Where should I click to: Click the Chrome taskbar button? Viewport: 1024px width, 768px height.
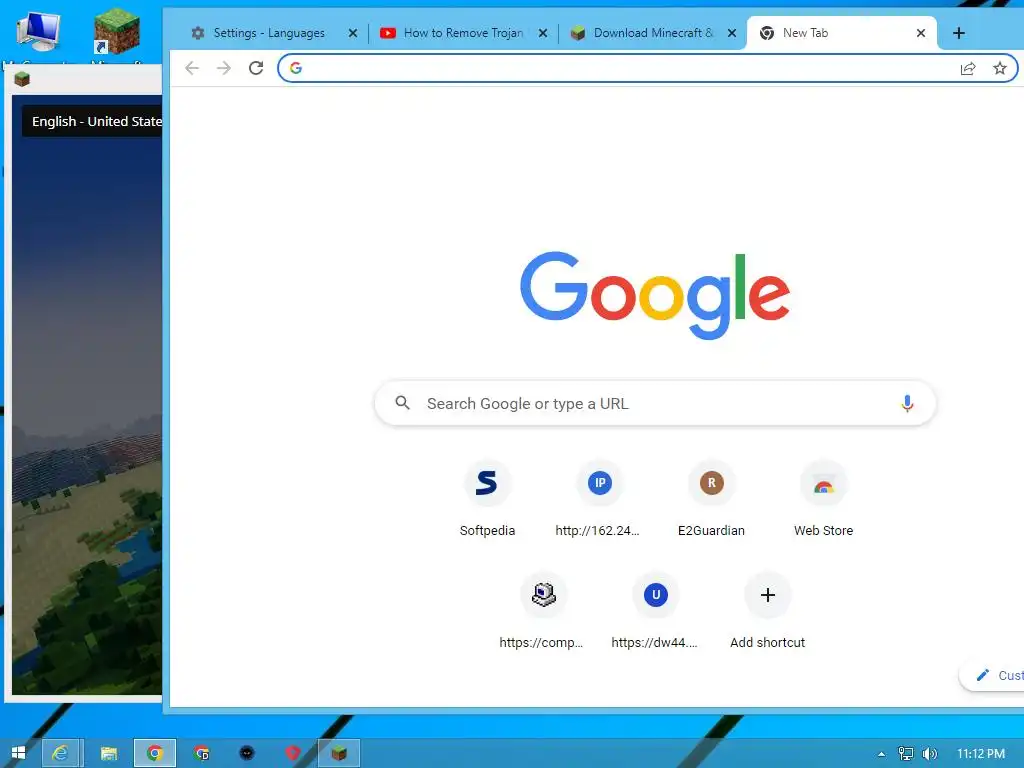[155, 753]
